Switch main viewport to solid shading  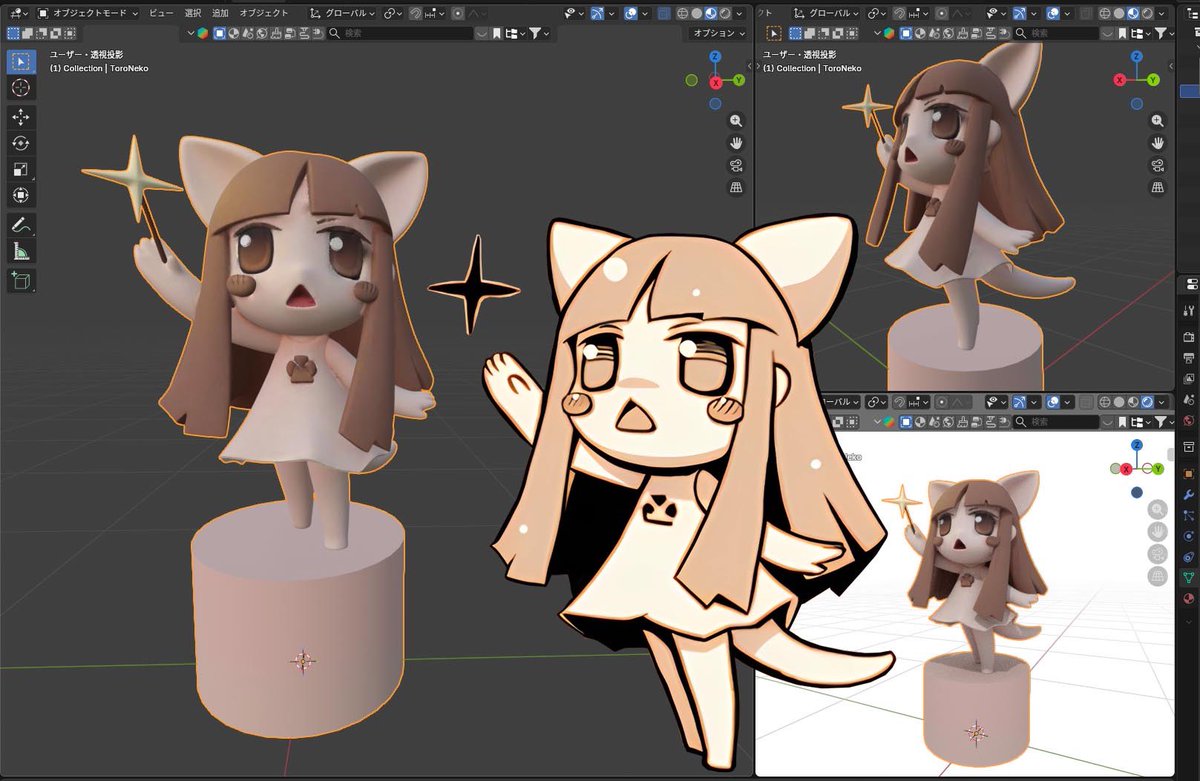click(x=697, y=14)
